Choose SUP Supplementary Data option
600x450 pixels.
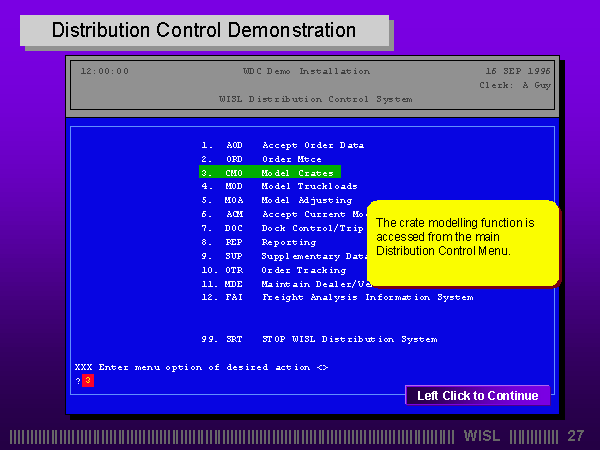285,256
